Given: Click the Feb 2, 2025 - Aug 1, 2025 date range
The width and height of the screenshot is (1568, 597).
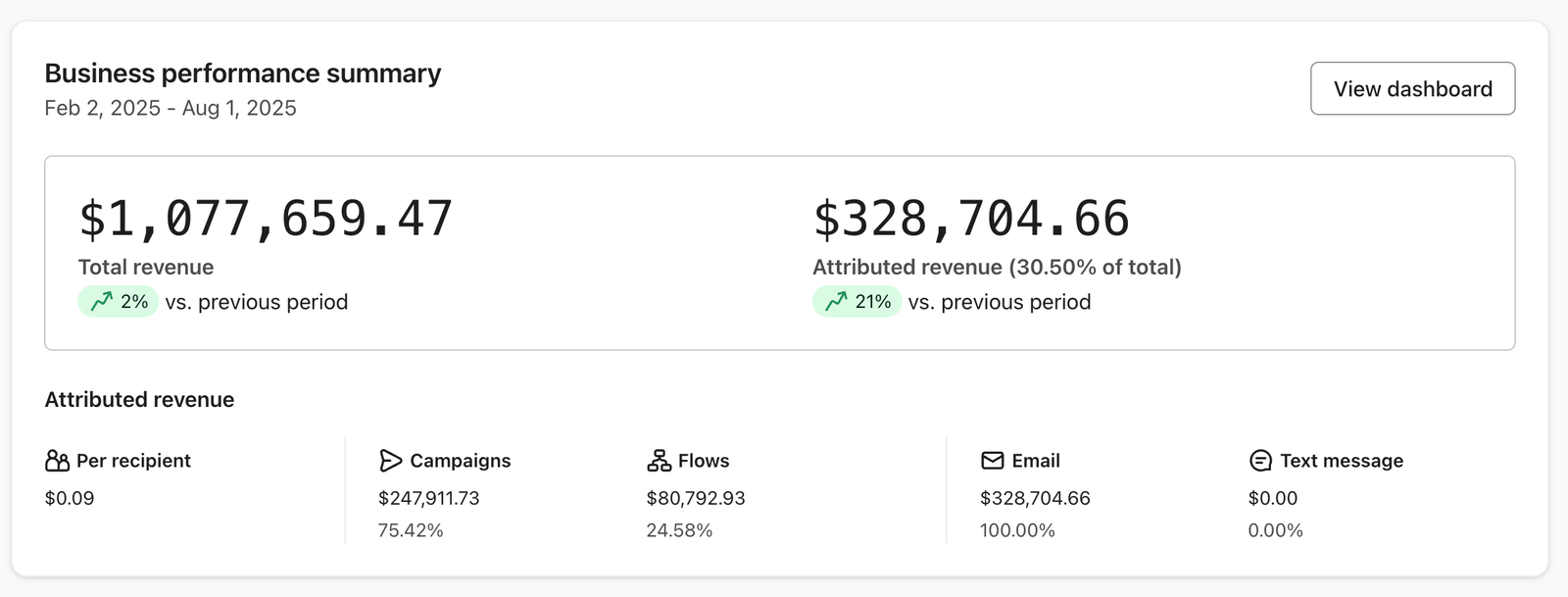Looking at the screenshot, I should click(x=171, y=108).
